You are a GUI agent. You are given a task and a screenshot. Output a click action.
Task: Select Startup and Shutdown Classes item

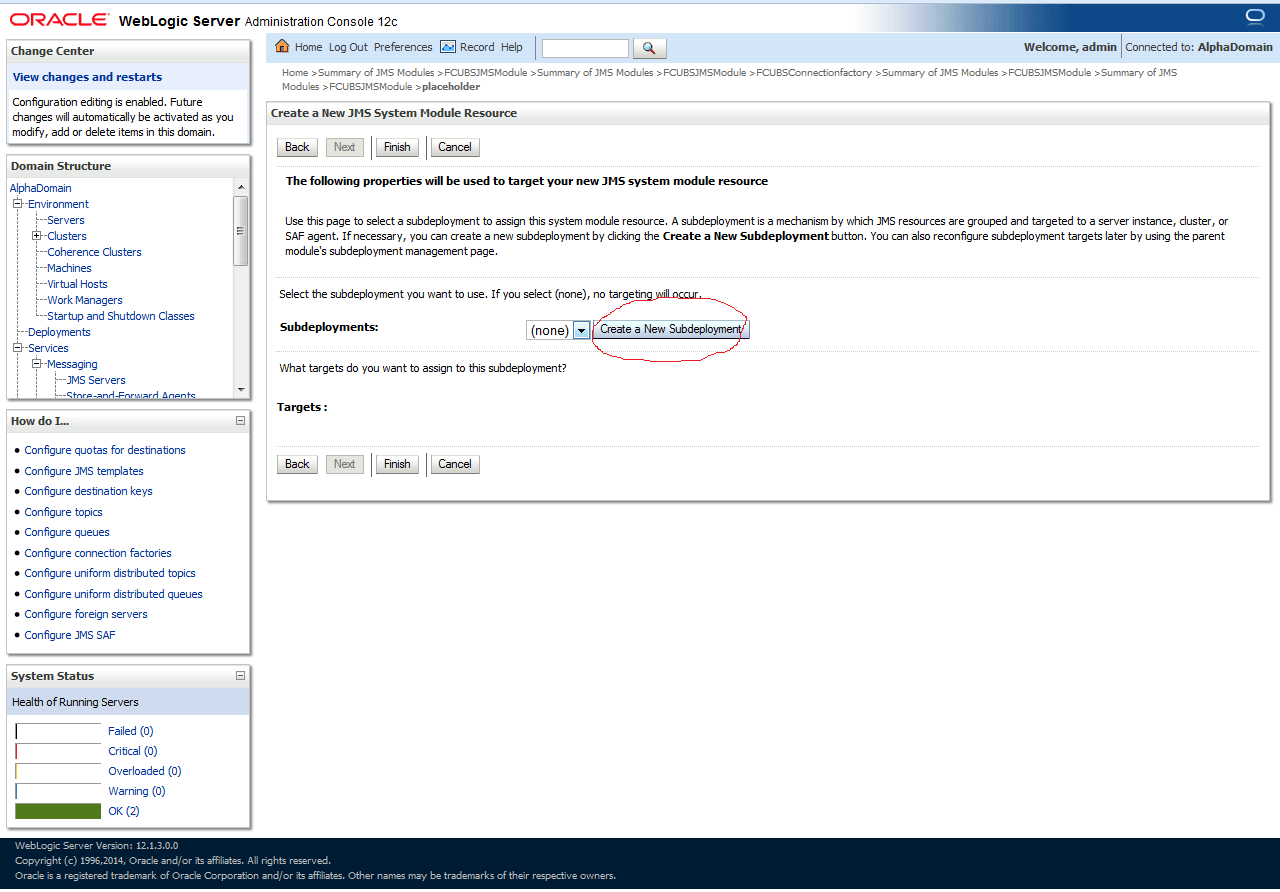[121, 316]
